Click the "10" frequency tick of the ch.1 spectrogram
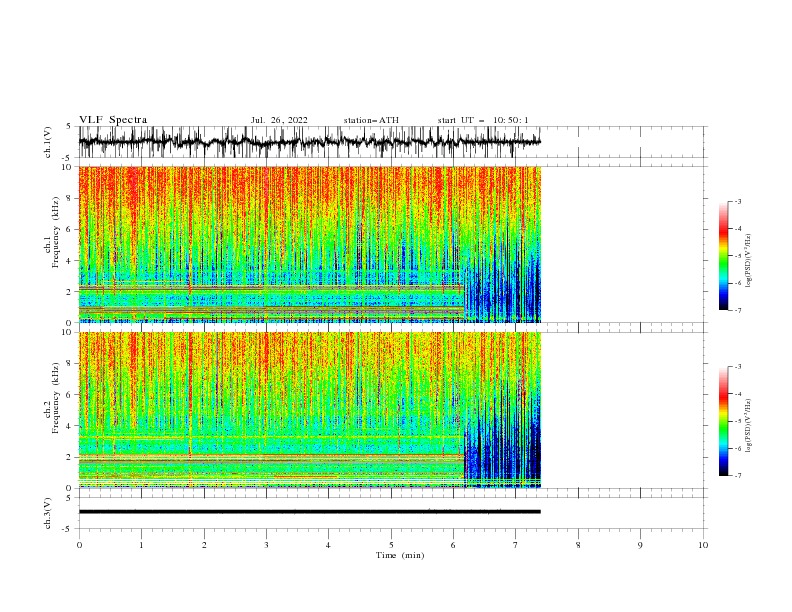792x612 pixels. 70,167
